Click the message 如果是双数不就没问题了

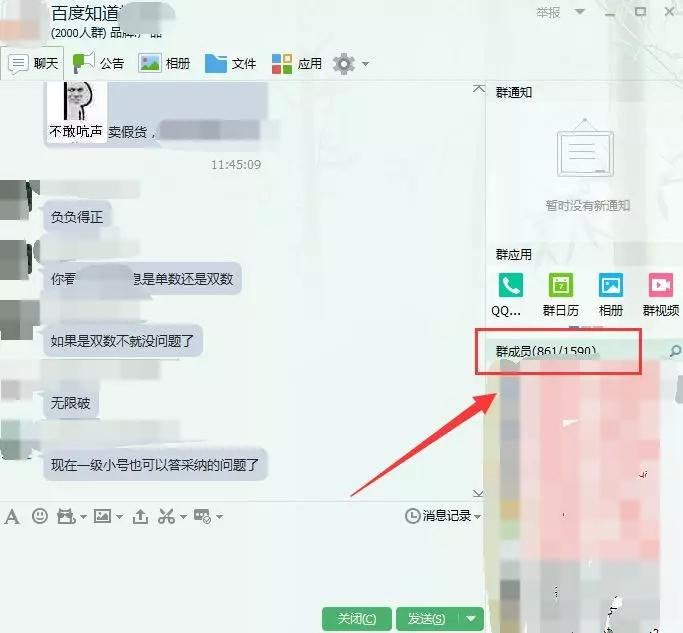(122, 341)
